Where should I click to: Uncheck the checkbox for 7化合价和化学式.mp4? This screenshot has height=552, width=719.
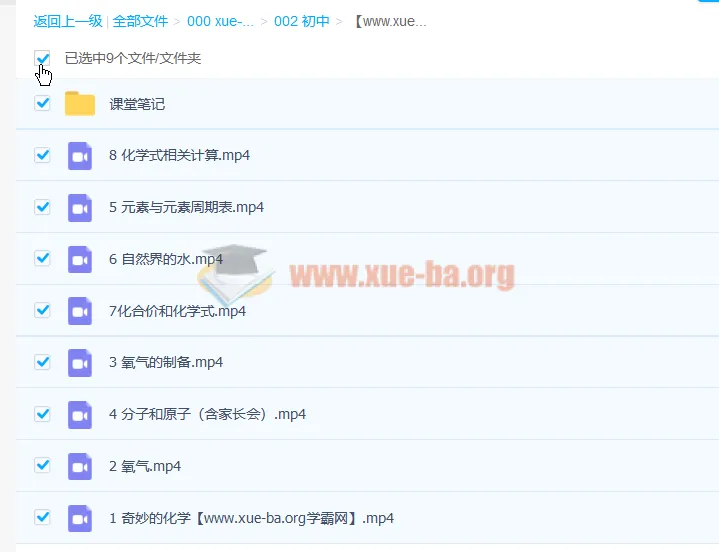[x=42, y=310]
